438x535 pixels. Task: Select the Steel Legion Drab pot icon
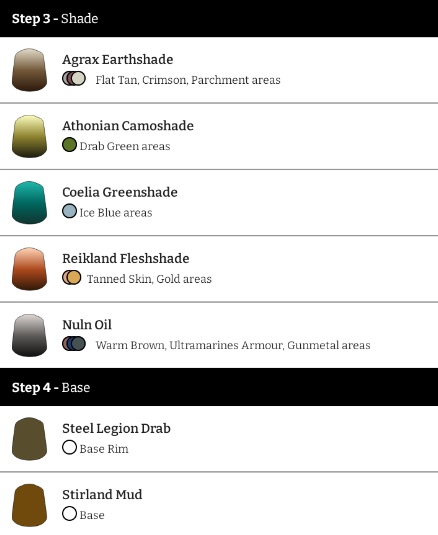coord(29,439)
